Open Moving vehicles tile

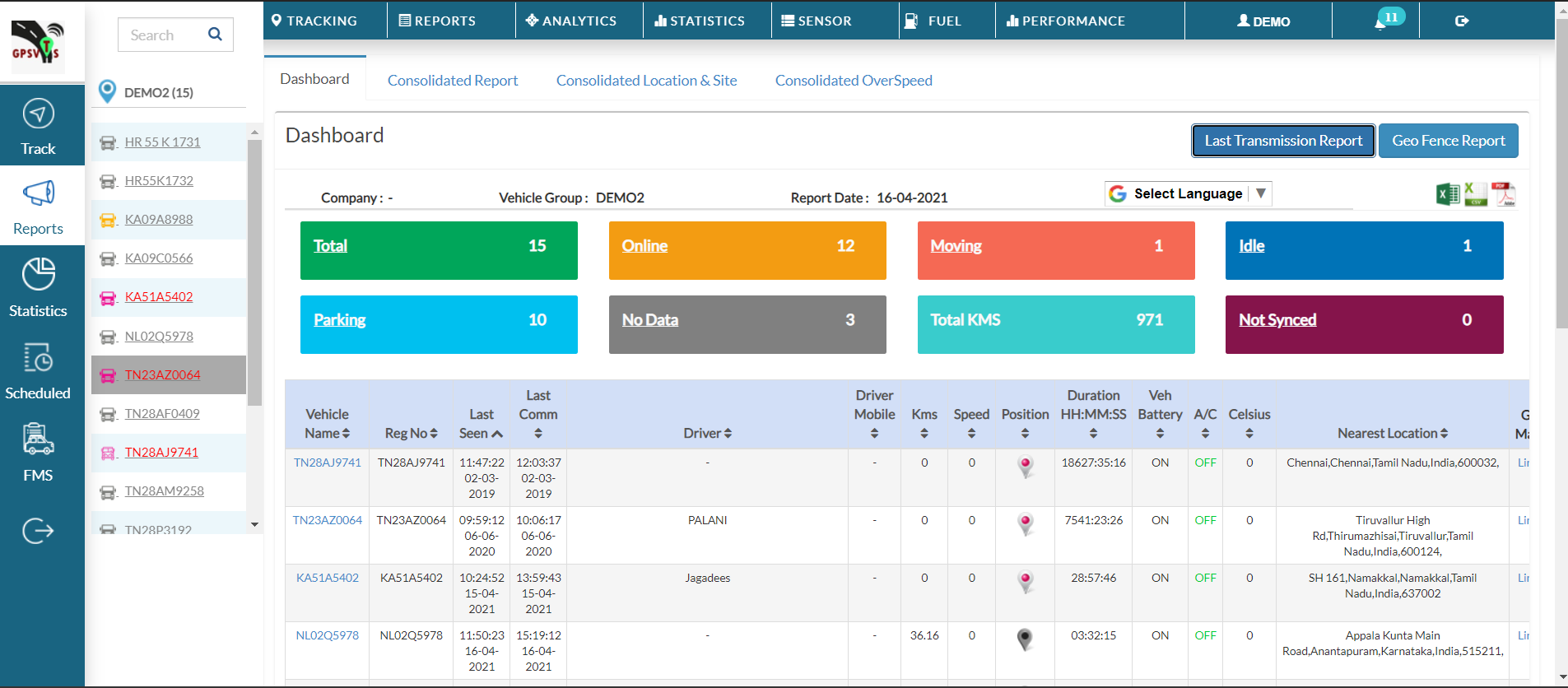(1056, 250)
